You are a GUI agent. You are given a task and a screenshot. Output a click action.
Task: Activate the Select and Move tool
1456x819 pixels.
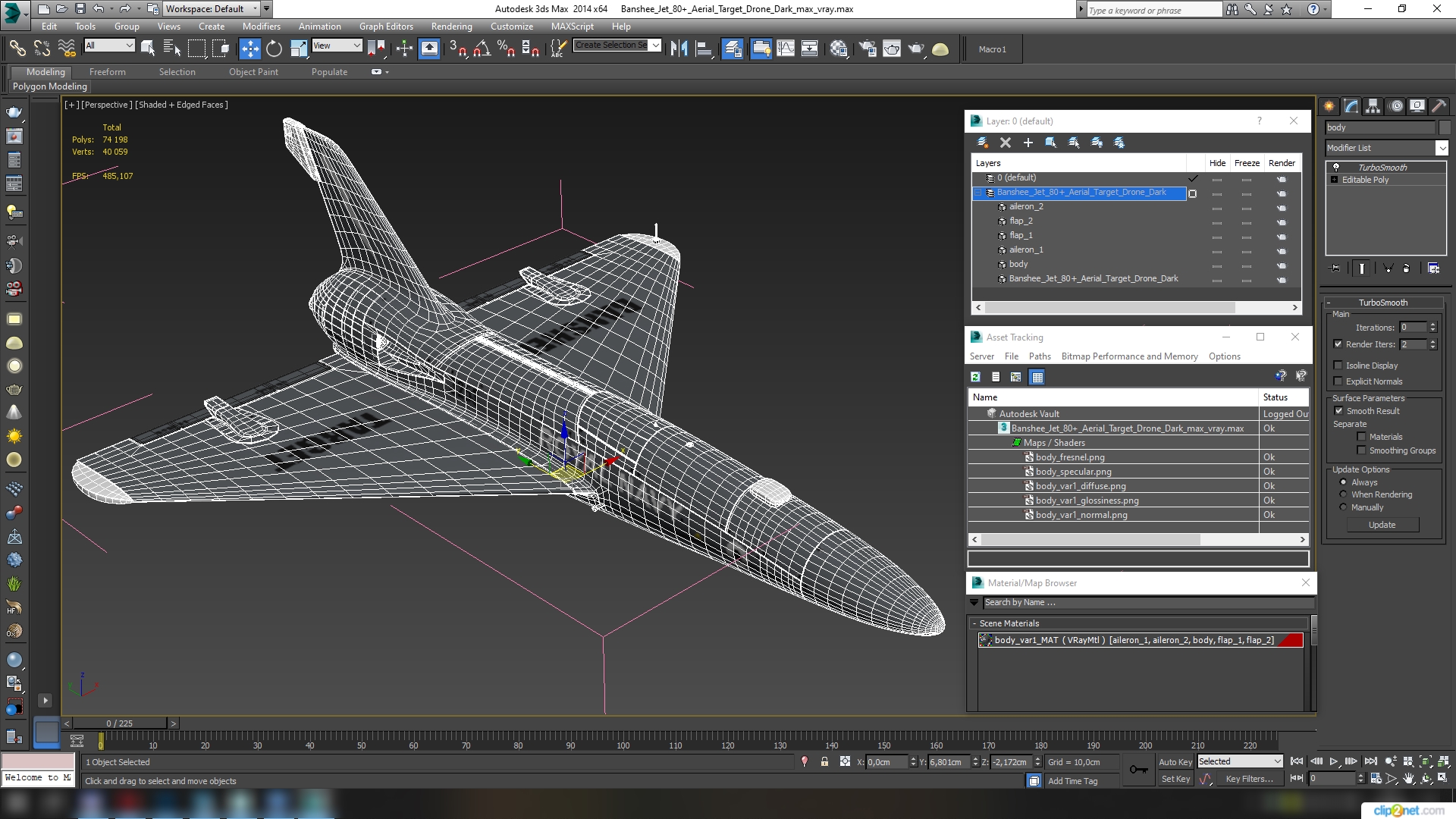tap(249, 49)
